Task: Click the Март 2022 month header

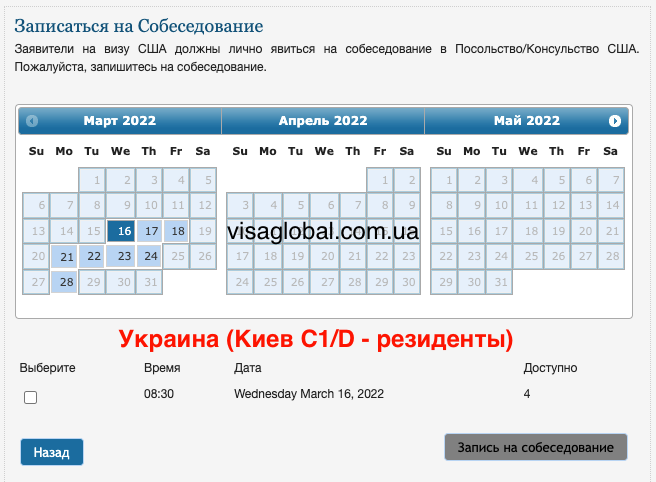Action: coord(120,121)
